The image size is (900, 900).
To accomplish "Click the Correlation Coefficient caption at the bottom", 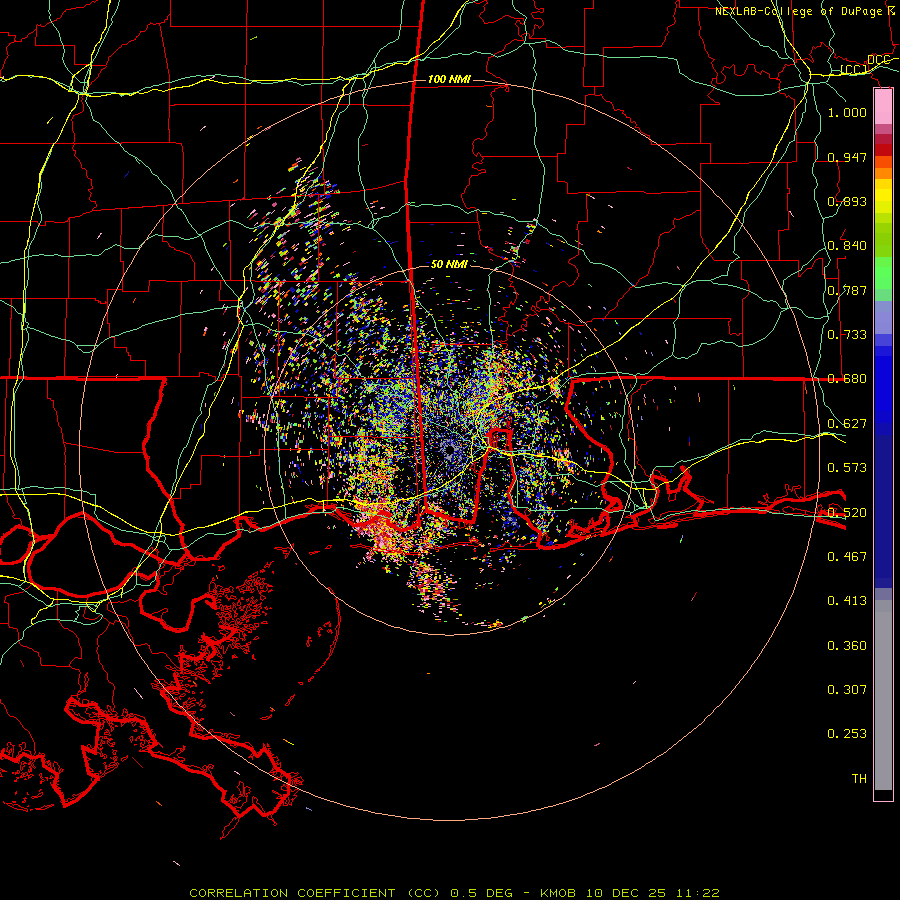I will pos(454,893).
